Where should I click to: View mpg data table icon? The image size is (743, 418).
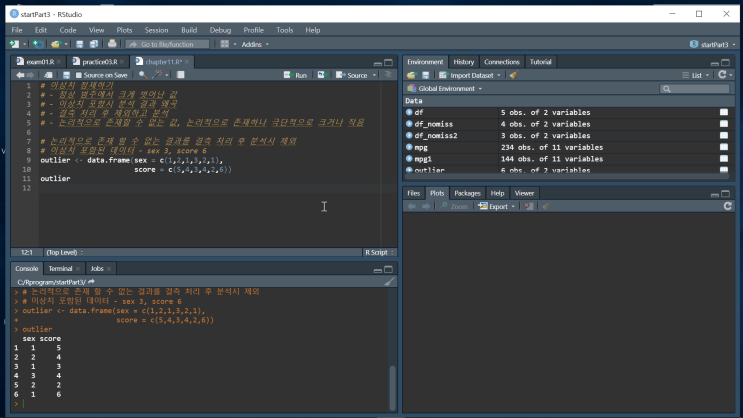tap(724, 147)
